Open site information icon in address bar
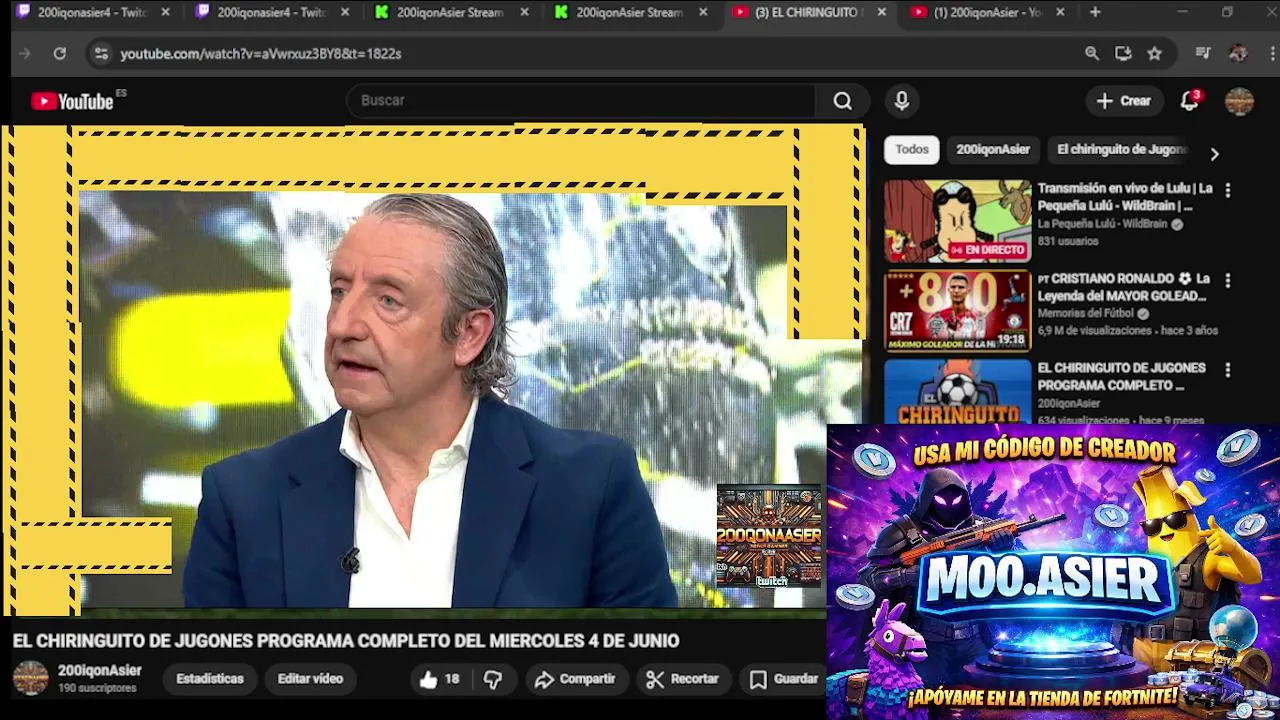The height and width of the screenshot is (720, 1280). click(x=100, y=54)
